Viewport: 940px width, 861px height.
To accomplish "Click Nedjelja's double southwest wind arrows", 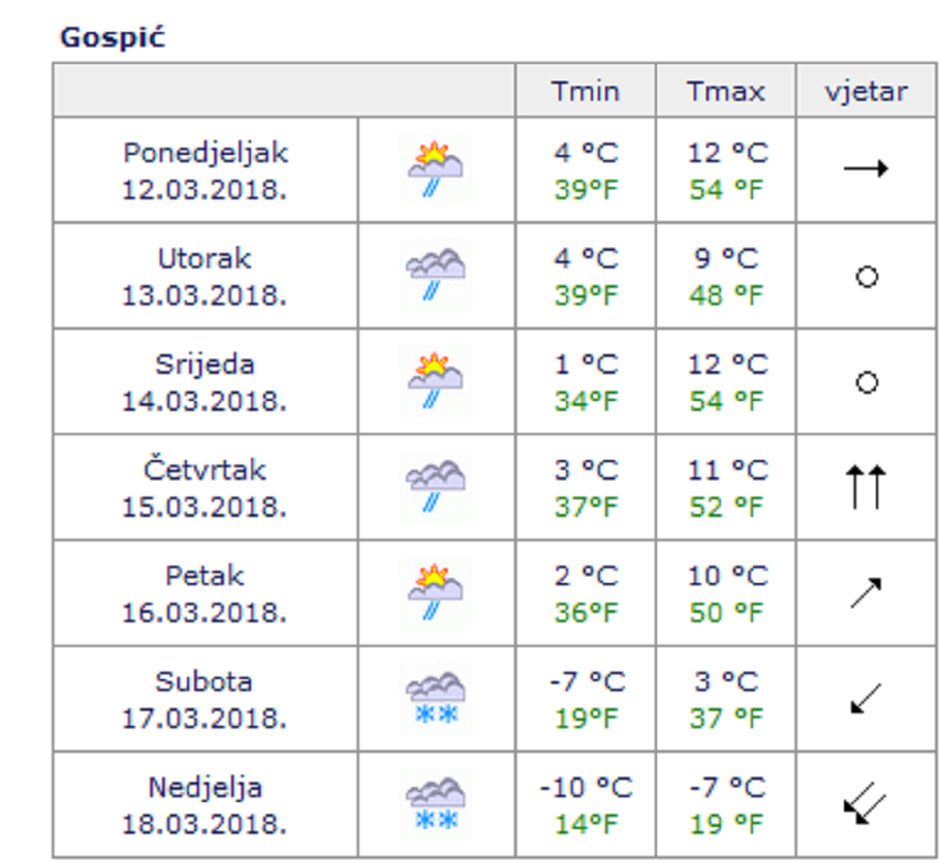I will (x=865, y=805).
